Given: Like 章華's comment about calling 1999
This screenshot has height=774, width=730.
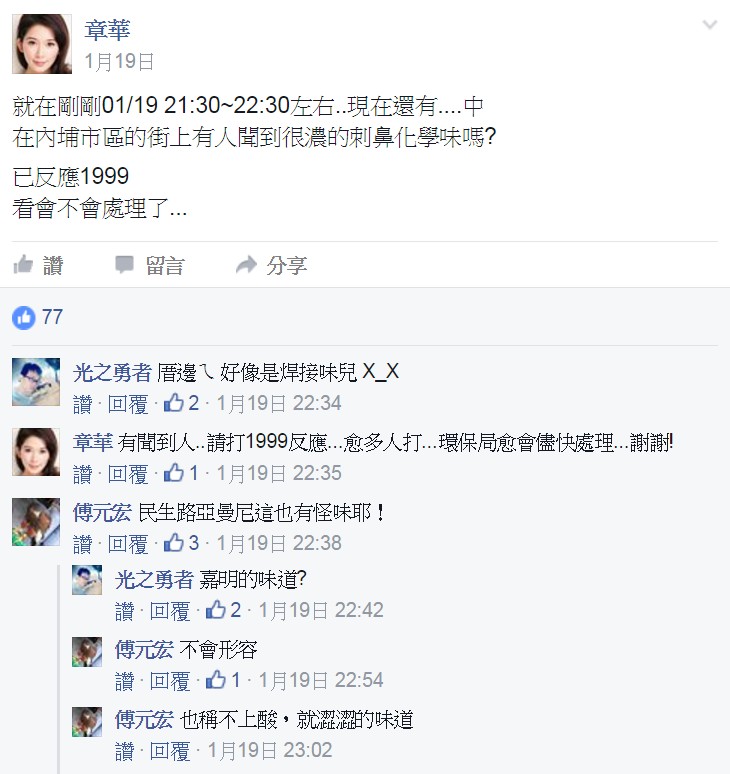Looking at the screenshot, I should [x=82, y=474].
